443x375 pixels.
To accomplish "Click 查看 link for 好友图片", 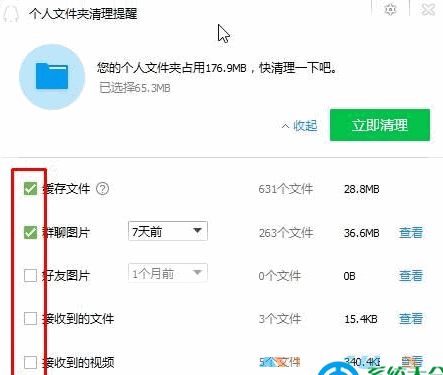I will (x=411, y=275).
